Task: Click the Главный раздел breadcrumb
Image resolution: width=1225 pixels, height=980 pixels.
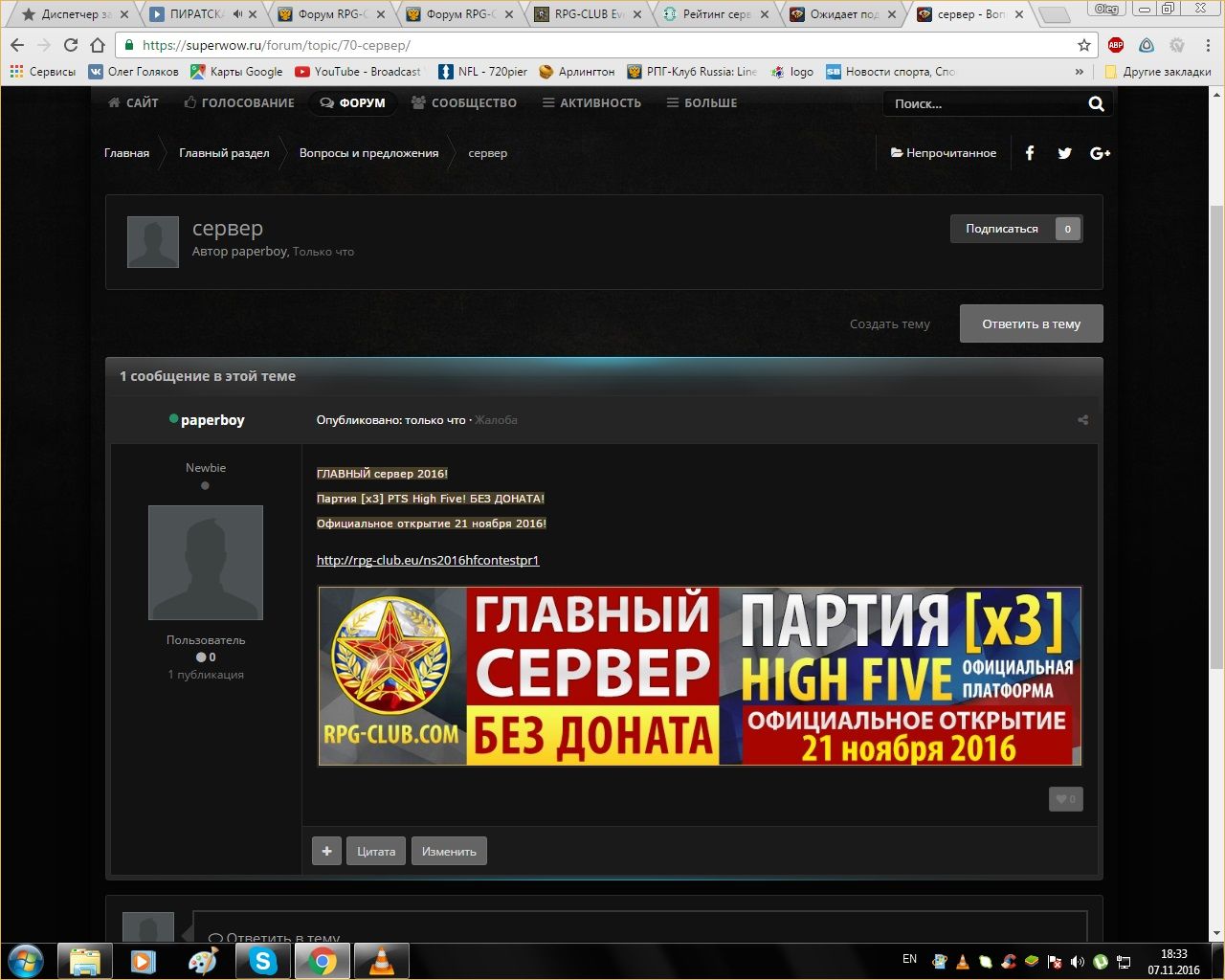Action: 224,153
